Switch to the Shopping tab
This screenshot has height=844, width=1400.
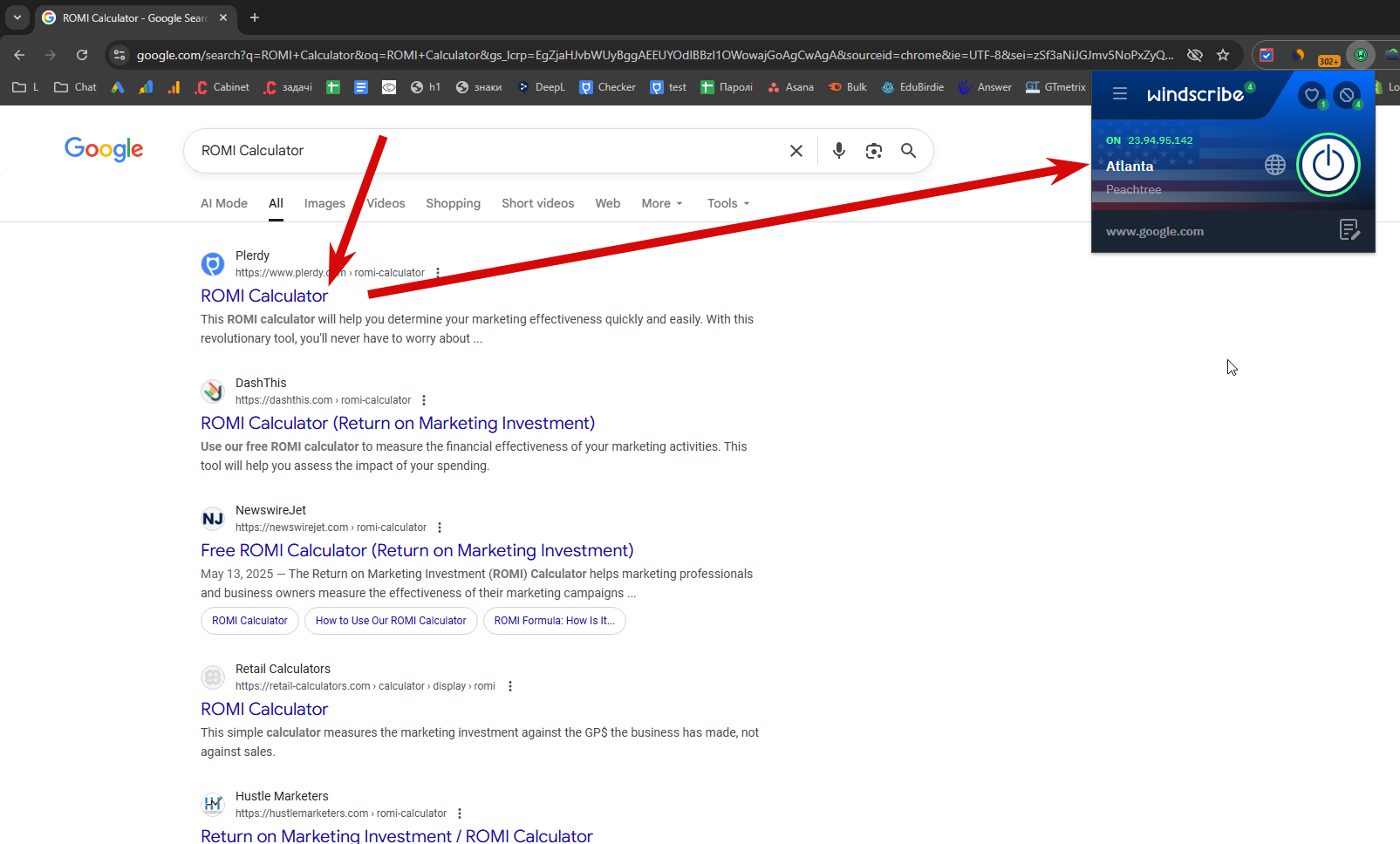pyautogui.click(x=453, y=203)
